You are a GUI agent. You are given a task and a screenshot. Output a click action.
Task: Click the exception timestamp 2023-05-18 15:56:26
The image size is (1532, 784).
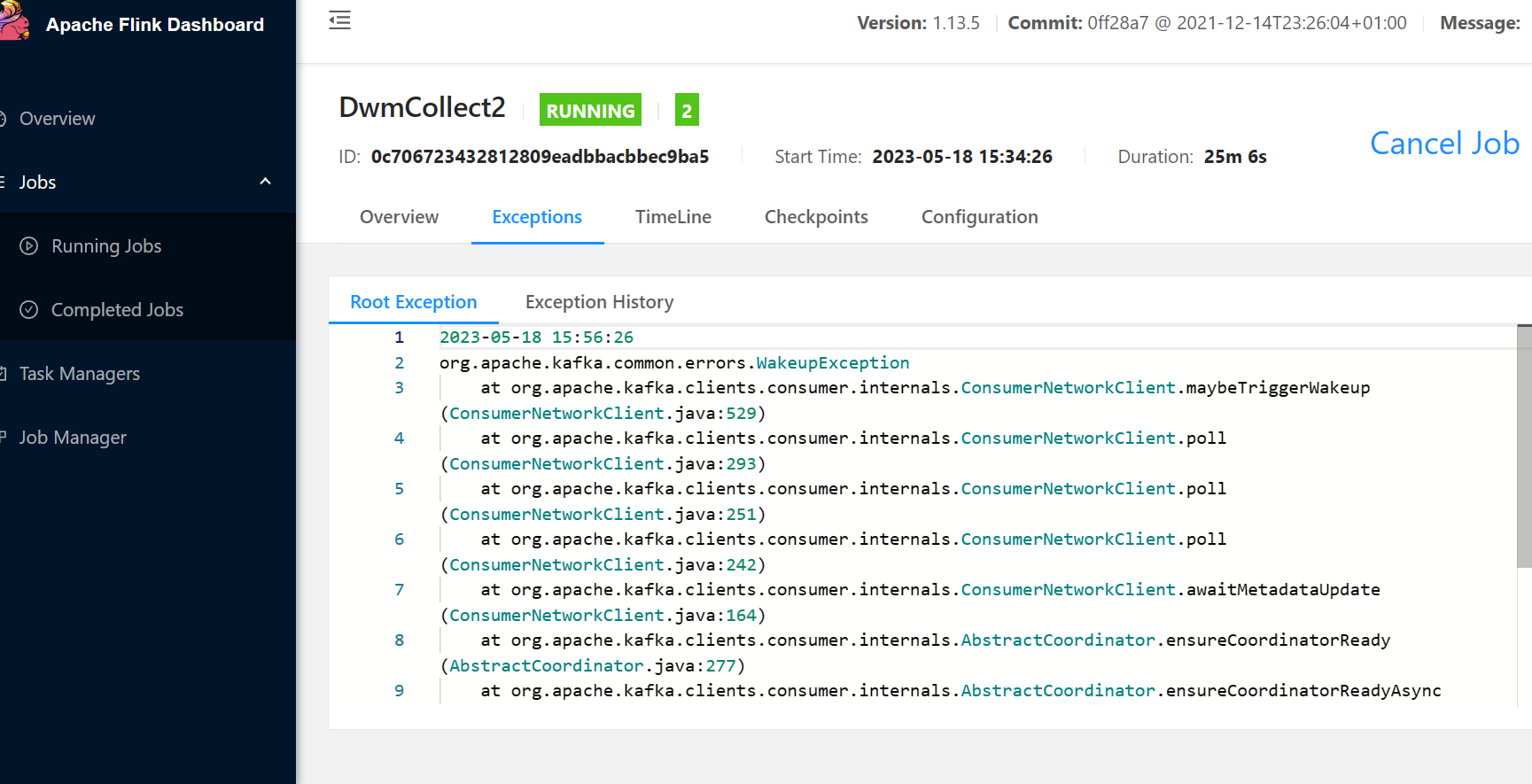(x=536, y=338)
